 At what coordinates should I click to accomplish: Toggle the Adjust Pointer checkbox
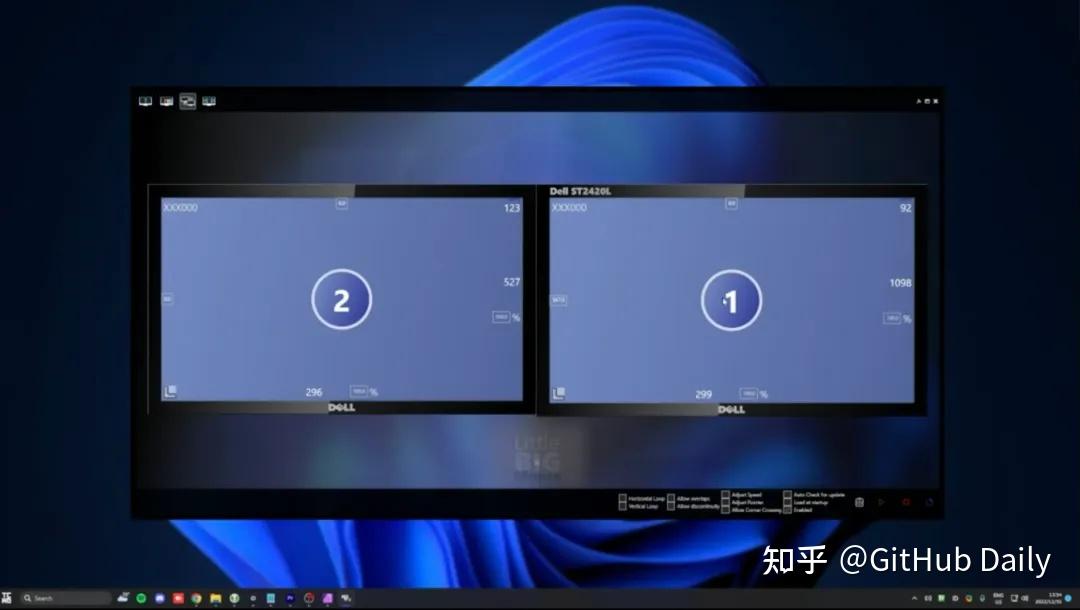tap(725, 502)
